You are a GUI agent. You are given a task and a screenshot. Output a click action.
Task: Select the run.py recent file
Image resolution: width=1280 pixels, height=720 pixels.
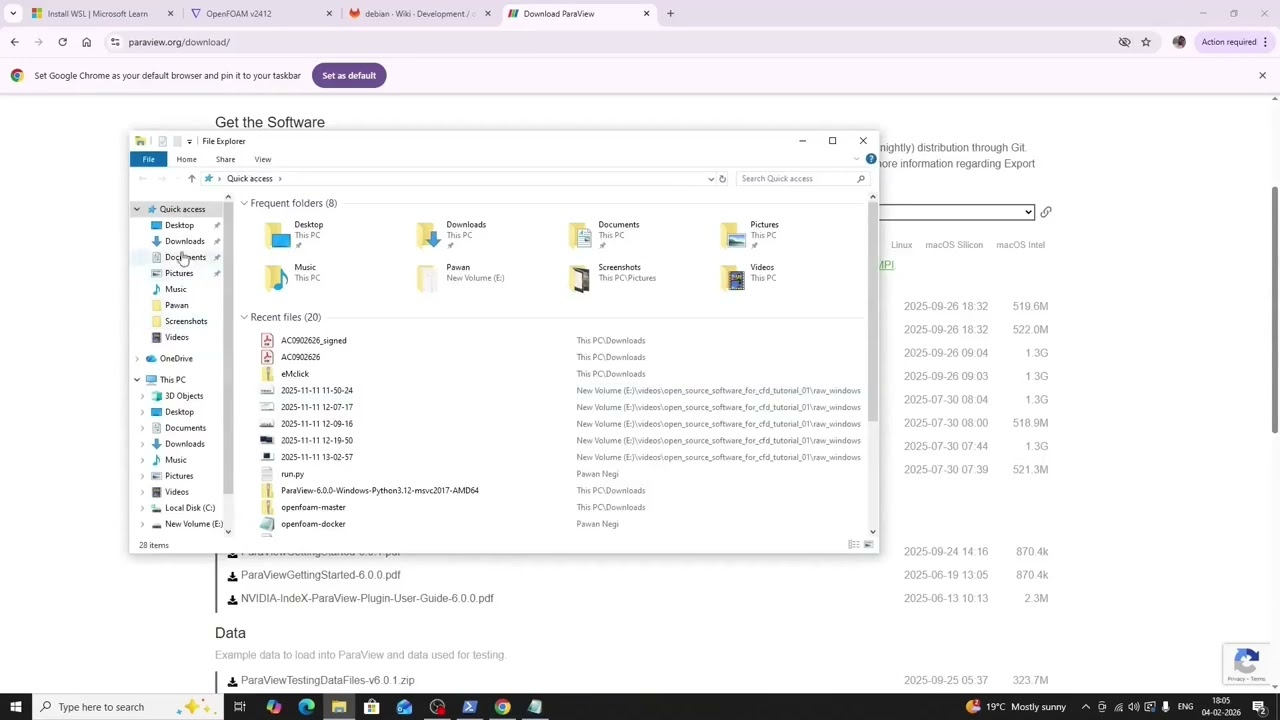(292, 474)
